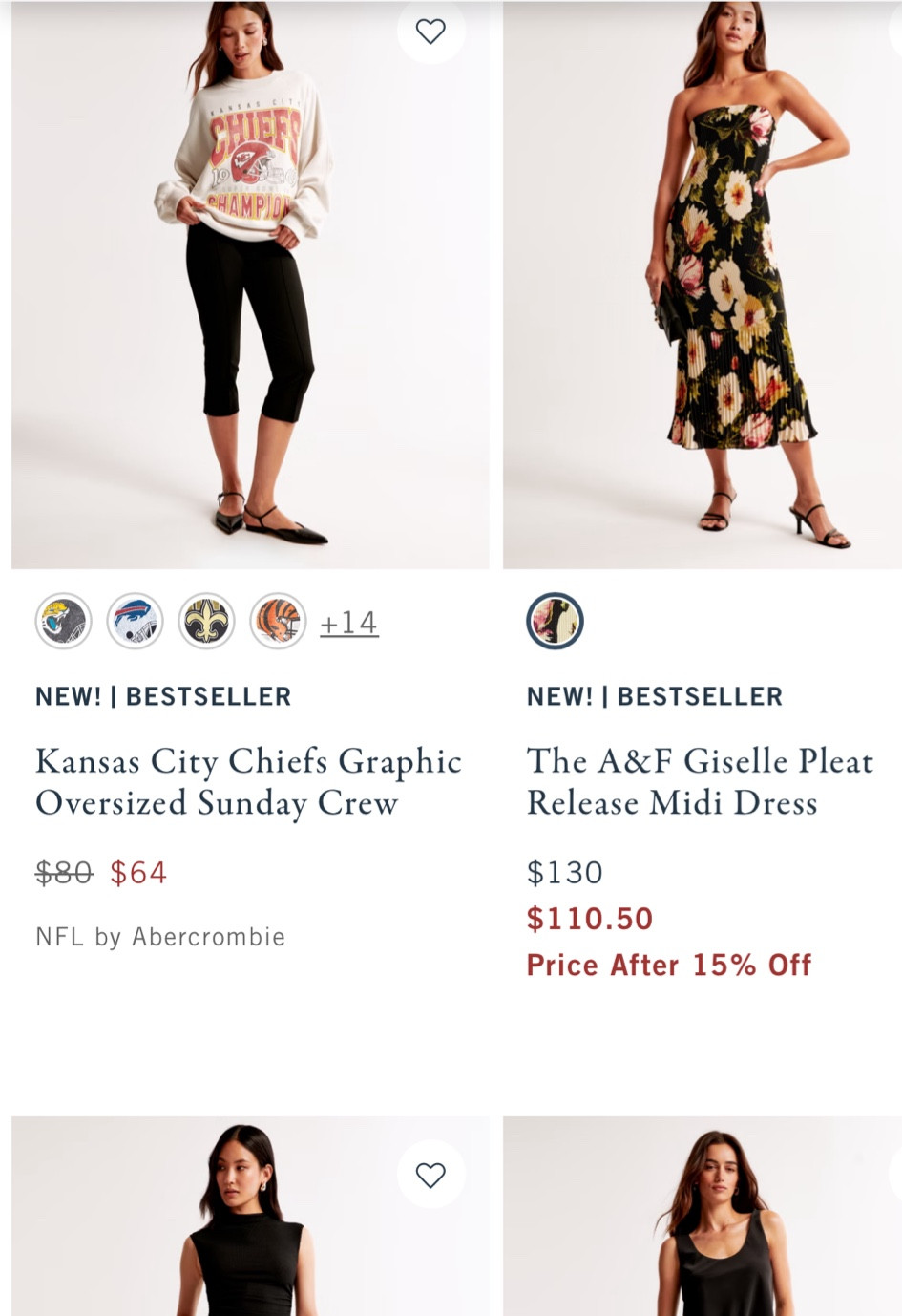Select the Jacksonville Jaguars logo swatch

pos(63,621)
